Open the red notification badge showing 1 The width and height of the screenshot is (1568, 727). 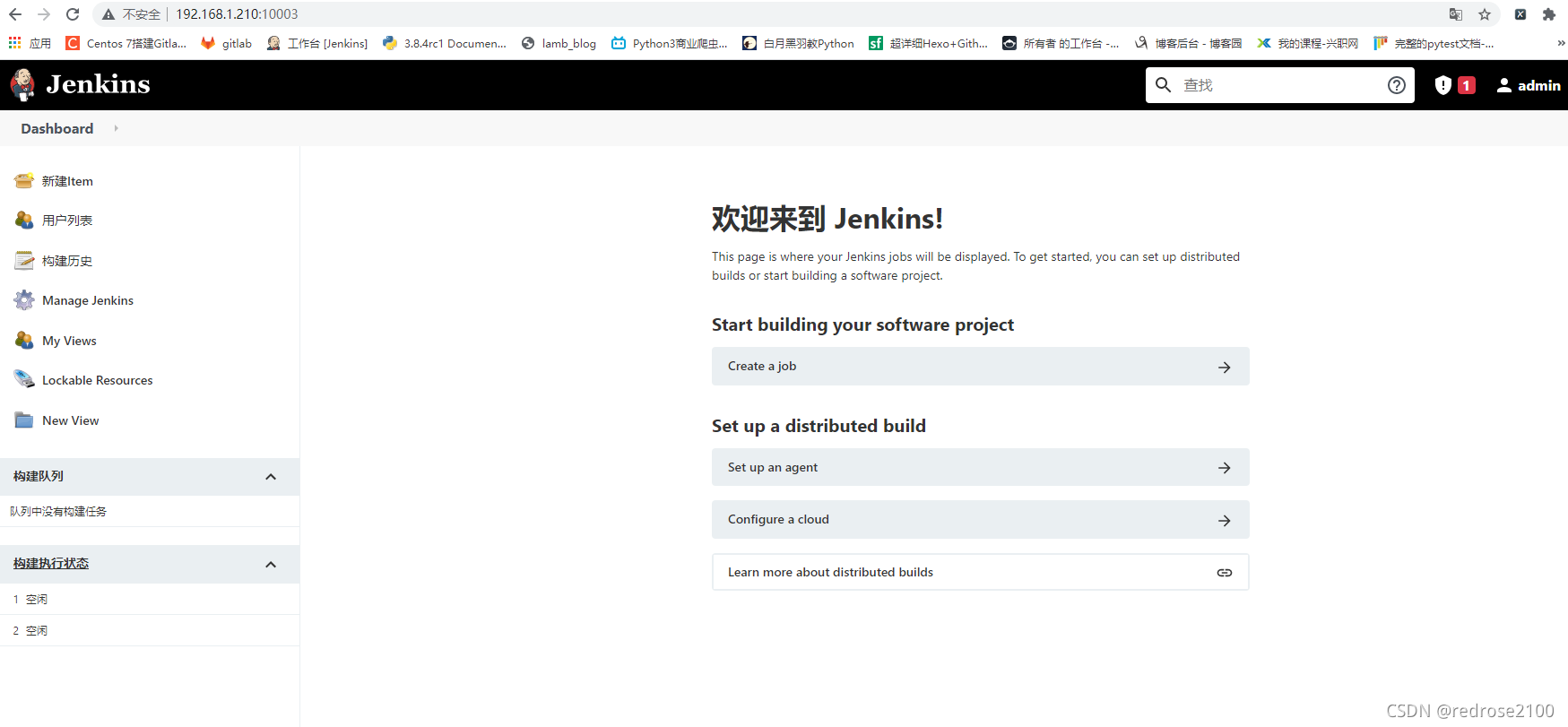click(x=1467, y=85)
